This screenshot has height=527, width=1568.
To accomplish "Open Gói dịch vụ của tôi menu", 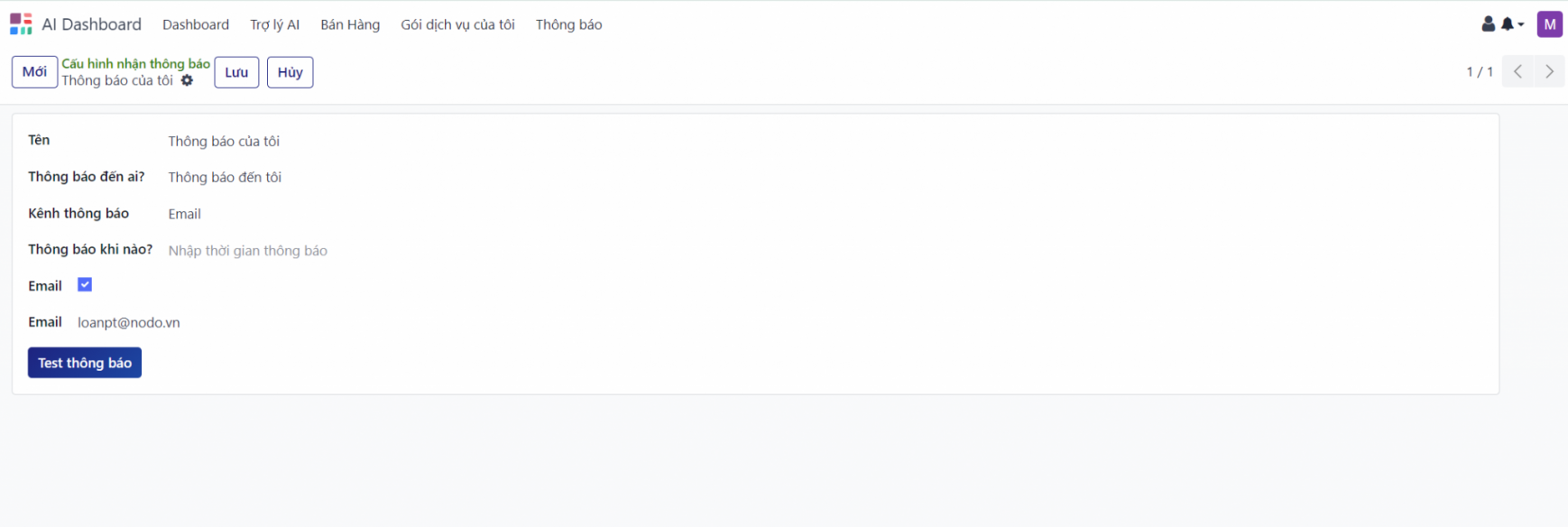I will (457, 24).
